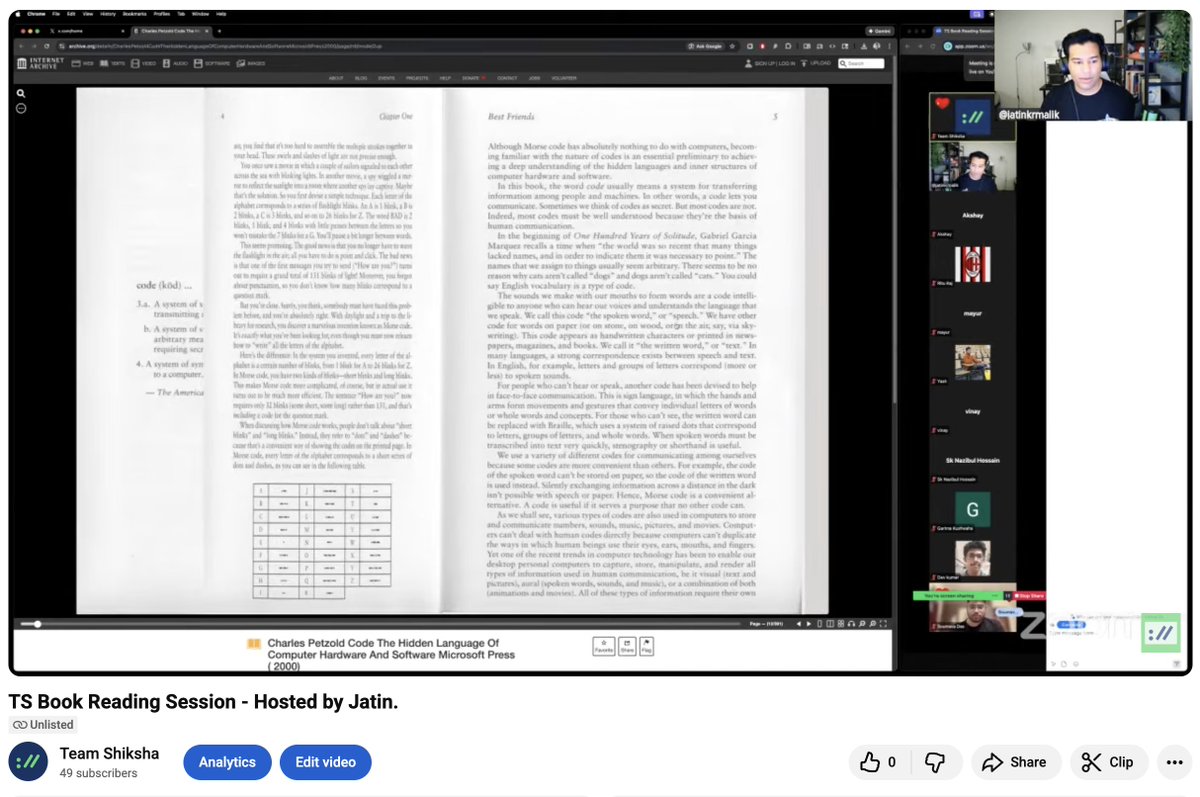Create a Clip using the scissors button
Image resolution: width=1200 pixels, height=797 pixels.
1108,762
